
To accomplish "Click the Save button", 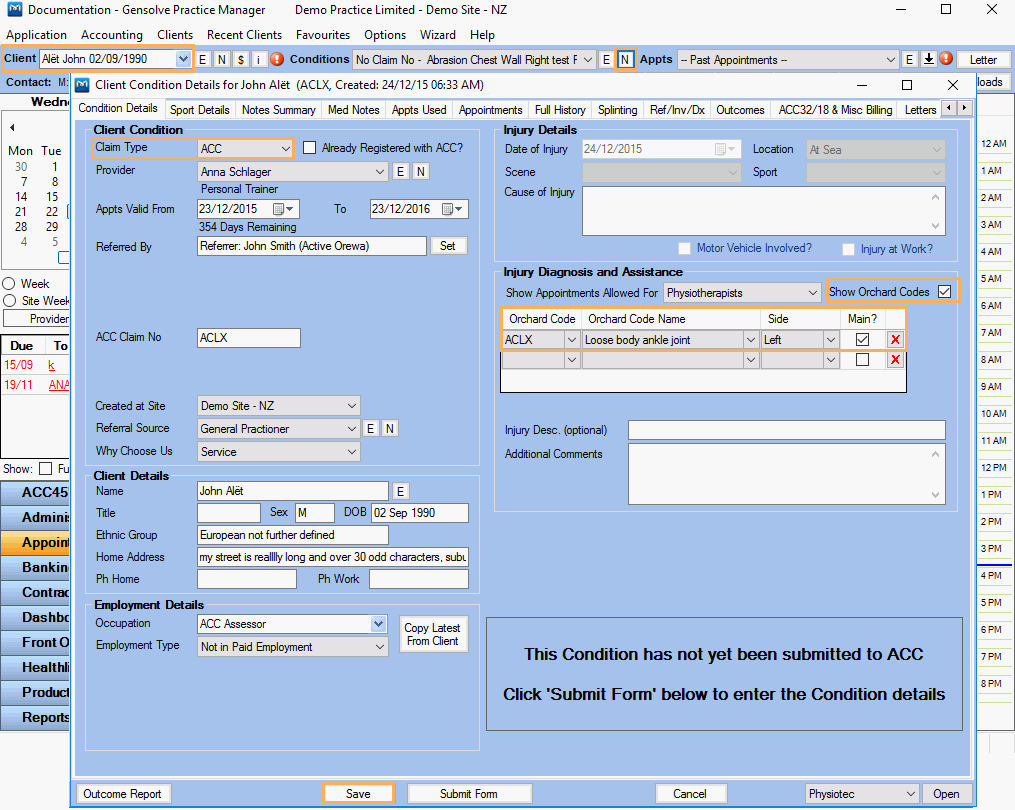I will [x=358, y=794].
